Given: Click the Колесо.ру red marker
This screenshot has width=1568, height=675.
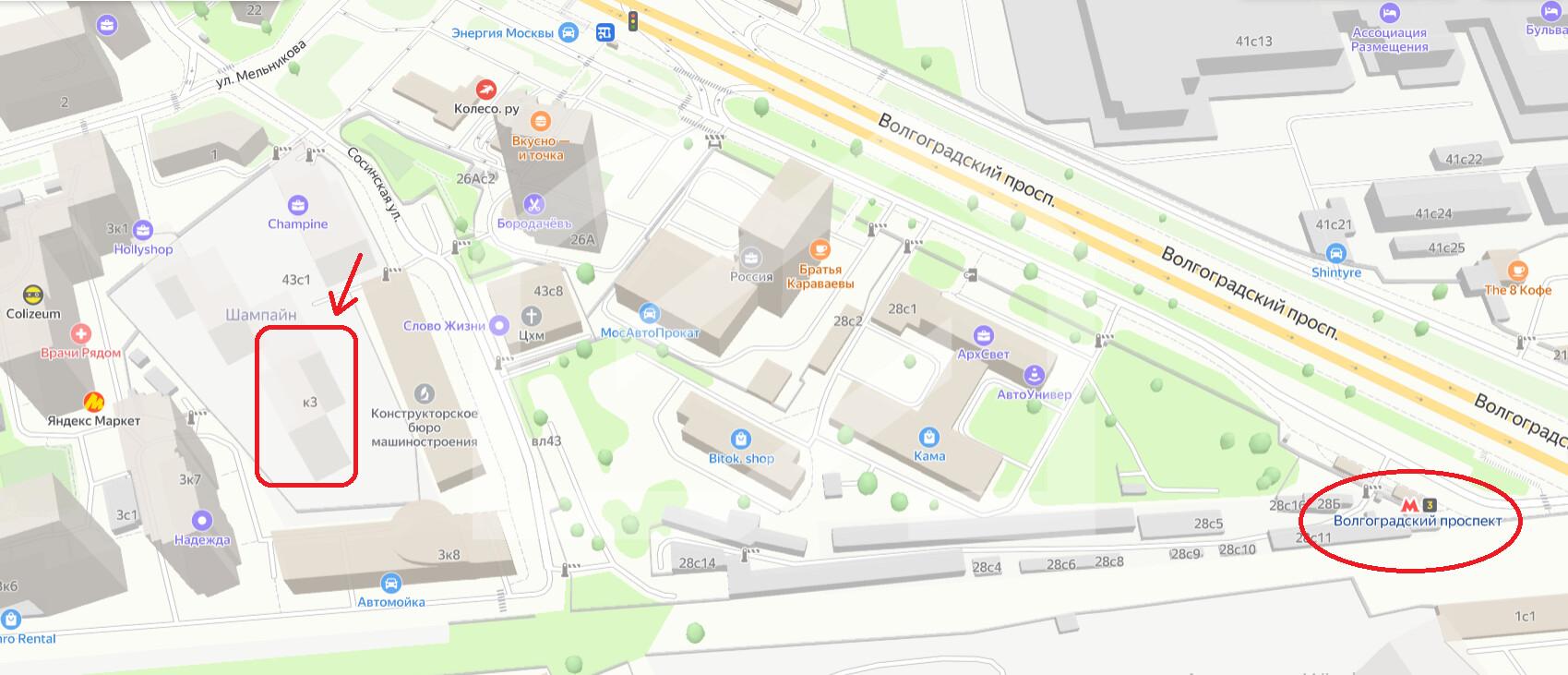Looking at the screenshot, I should click(x=486, y=90).
